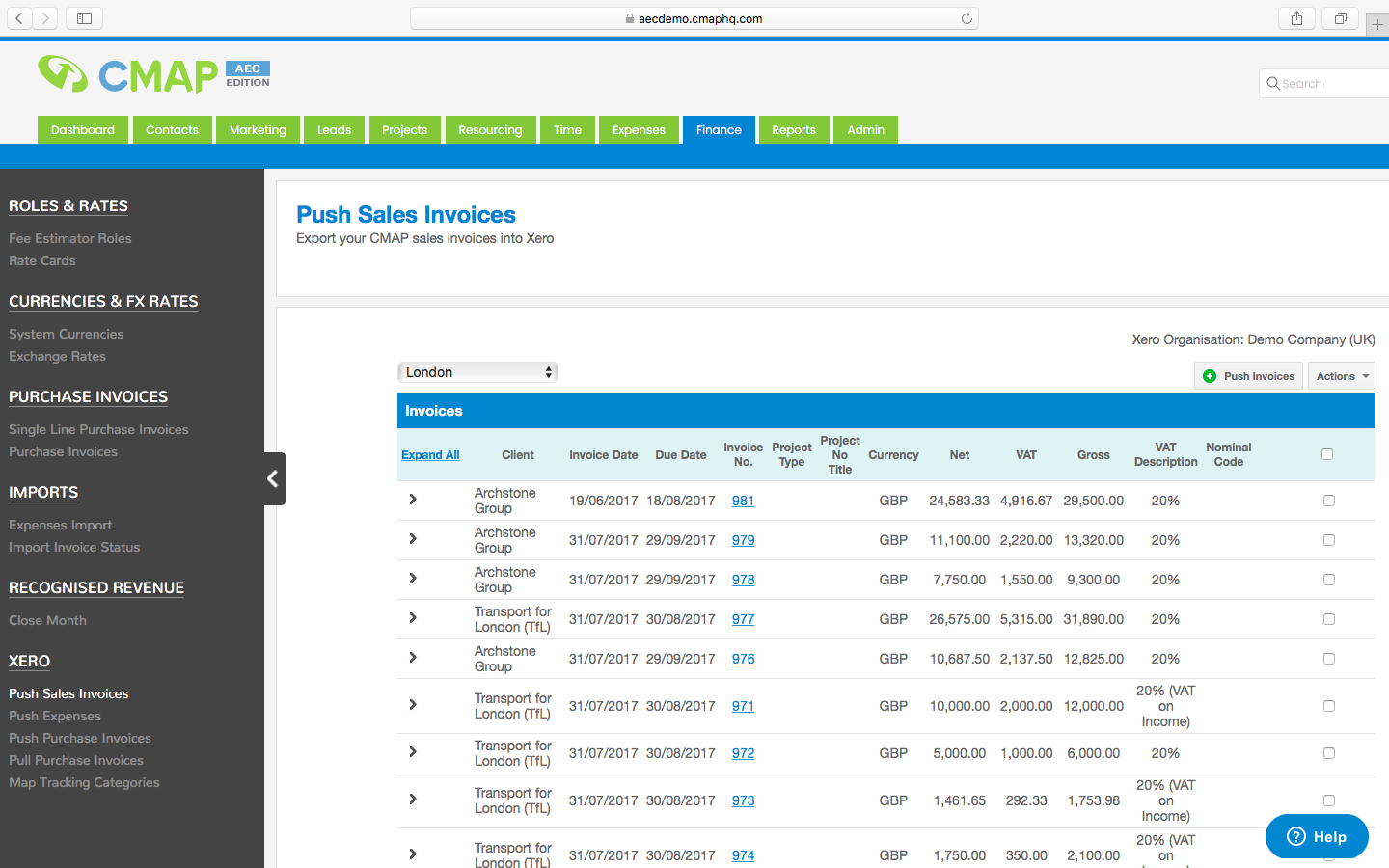The width and height of the screenshot is (1389, 868).
Task: Open the Expenses tab
Action: tap(639, 130)
